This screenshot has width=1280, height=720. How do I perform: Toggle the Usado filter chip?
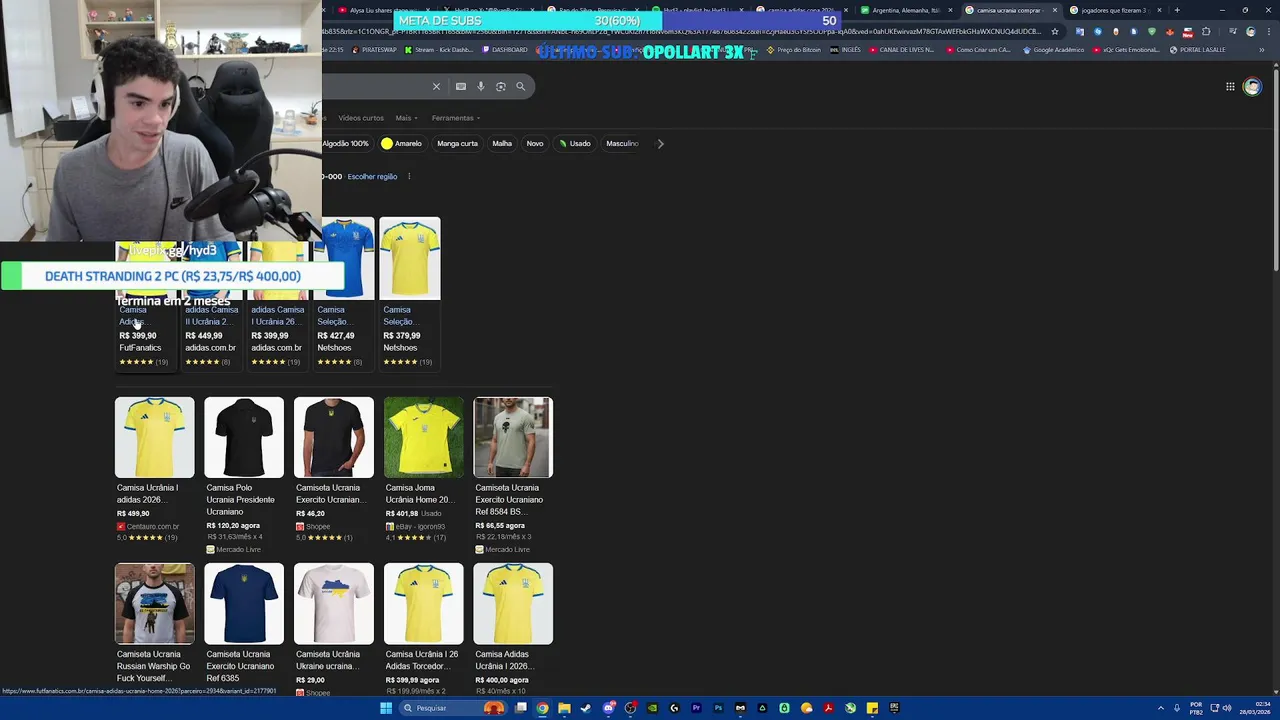pos(575,143)
